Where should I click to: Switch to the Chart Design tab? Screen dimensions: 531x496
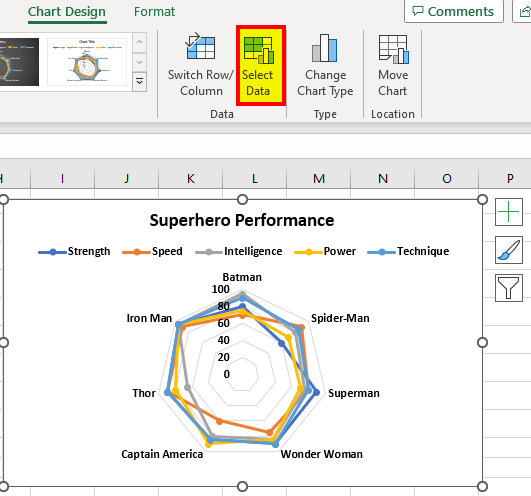(67, 12)
